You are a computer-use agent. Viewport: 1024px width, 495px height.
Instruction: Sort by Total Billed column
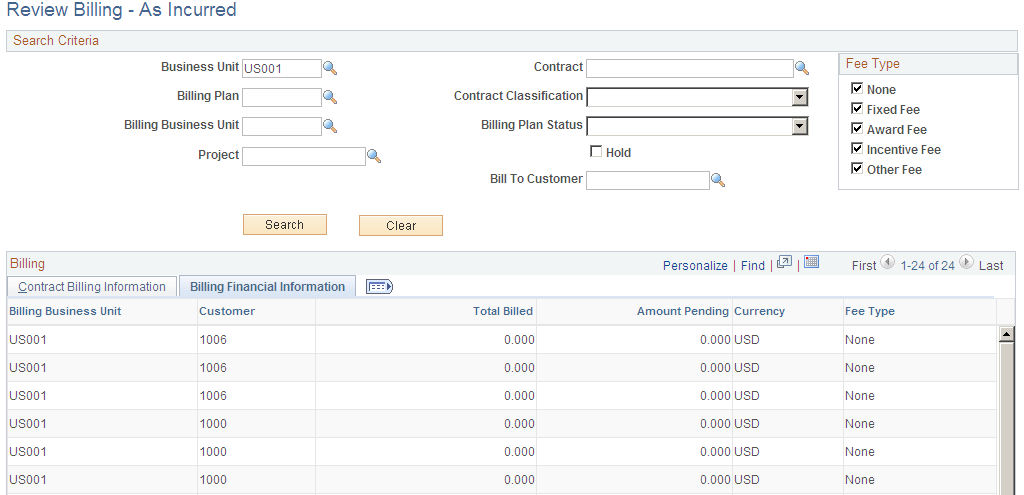tap(503, 311)
